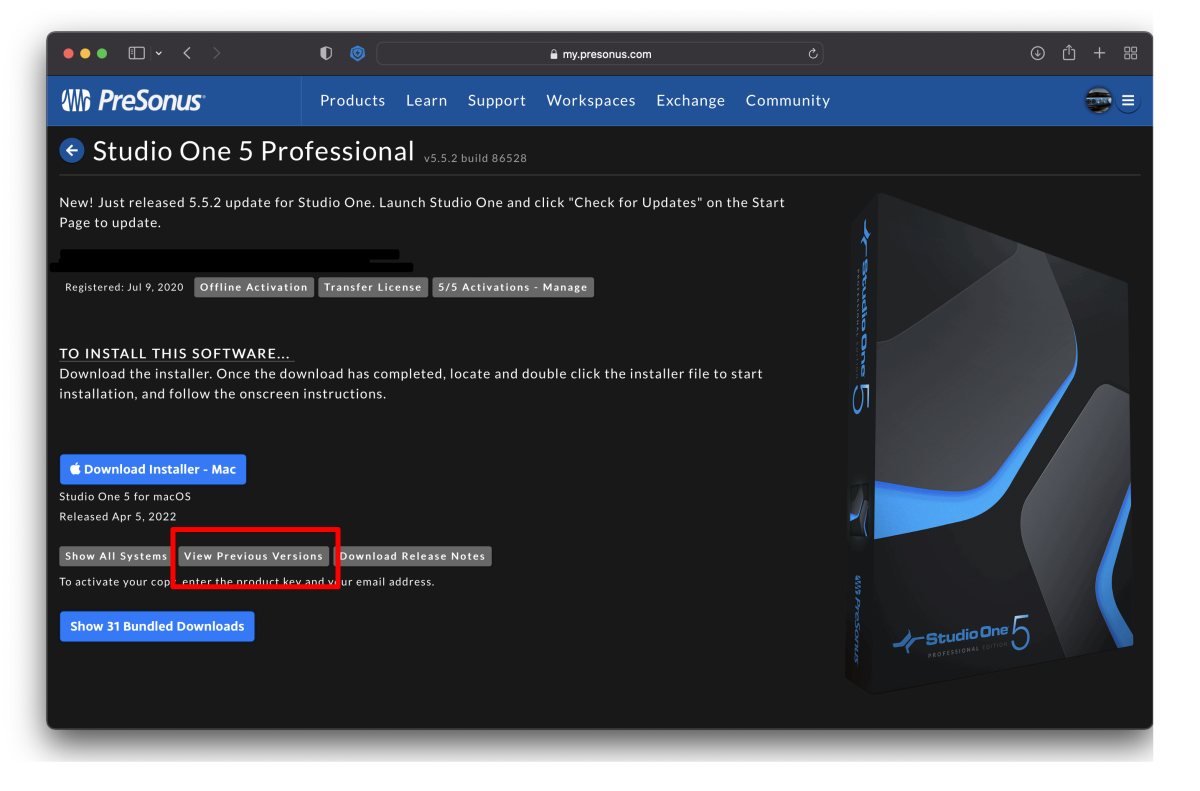1200x791 pixels.
Task: Click Show All Systems
Action: point(116,556)
